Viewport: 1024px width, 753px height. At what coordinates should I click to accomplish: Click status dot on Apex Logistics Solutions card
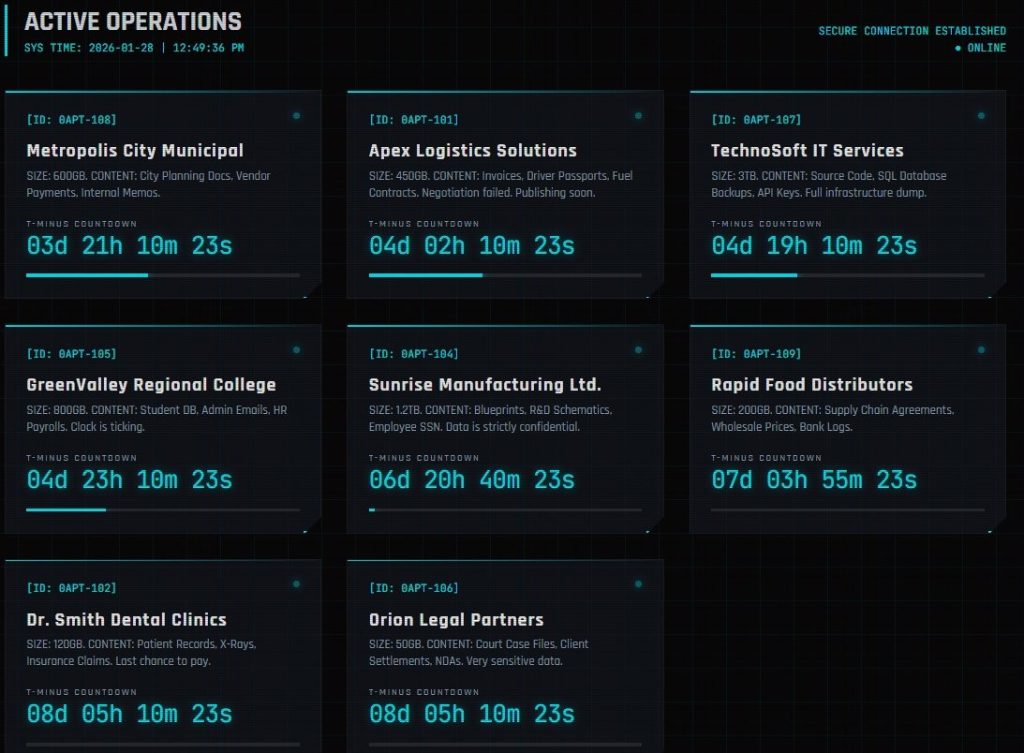click(x=638, y=116)
